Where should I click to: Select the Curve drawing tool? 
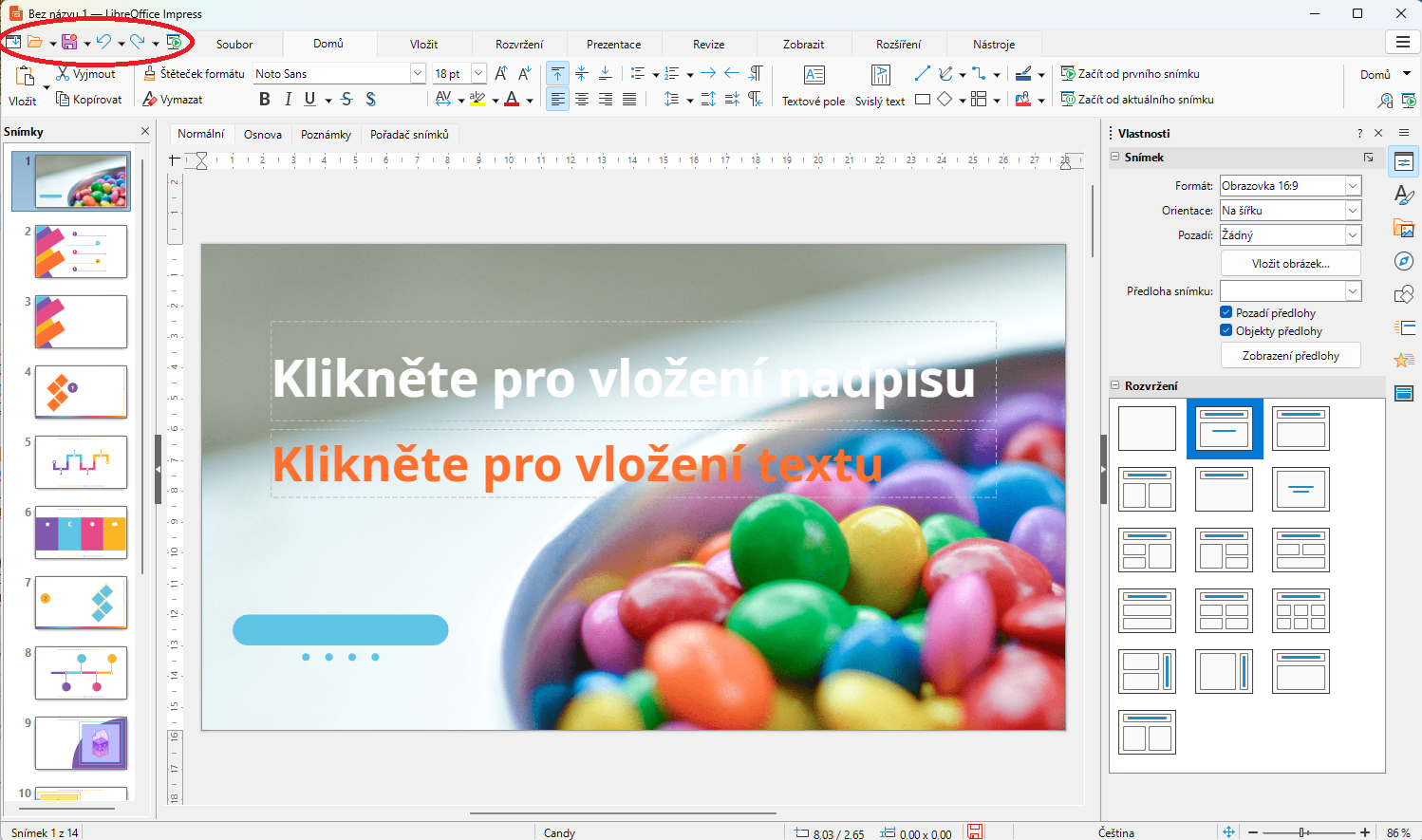point(945,73)
